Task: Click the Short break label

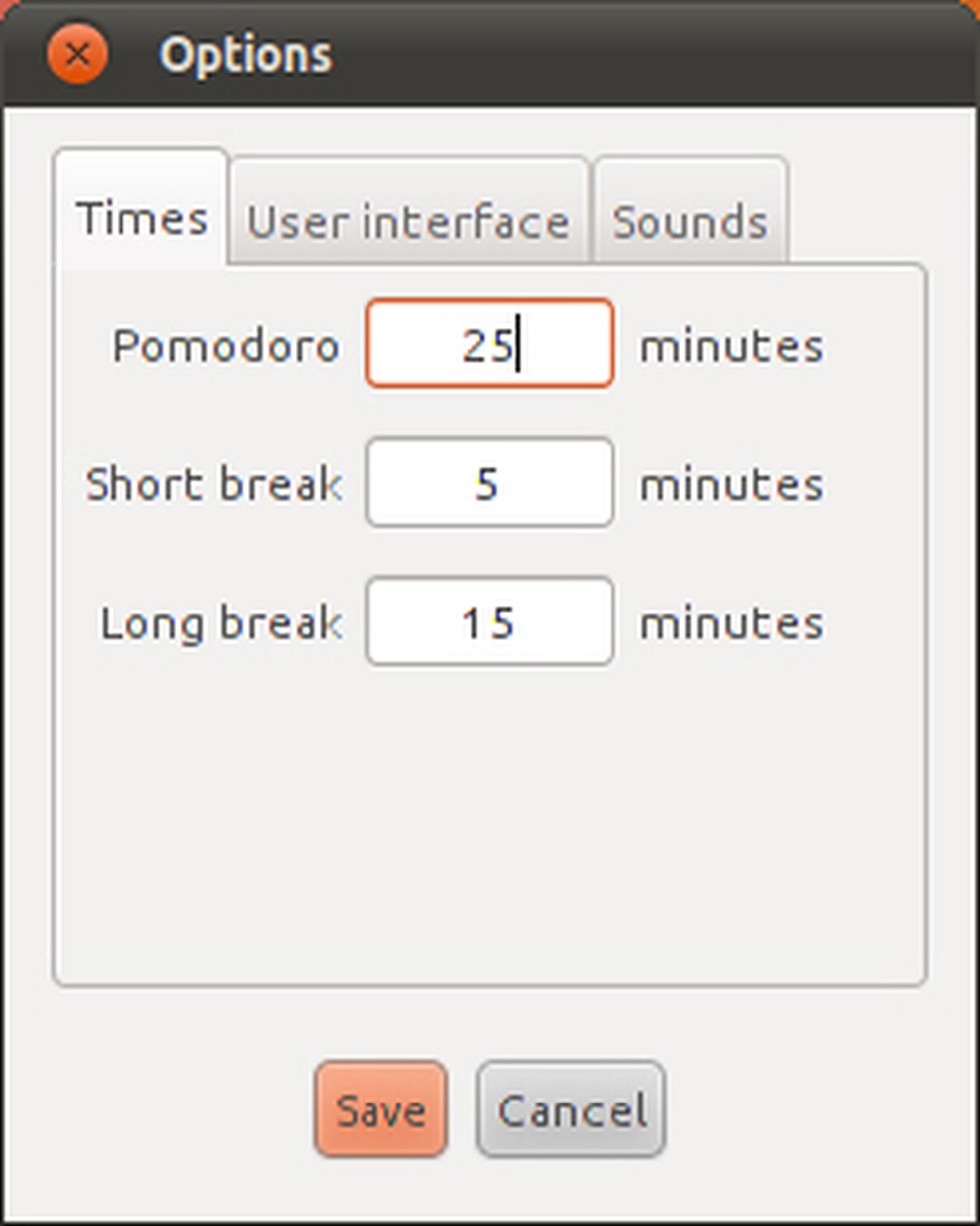Action: click(x=213, y=484)
